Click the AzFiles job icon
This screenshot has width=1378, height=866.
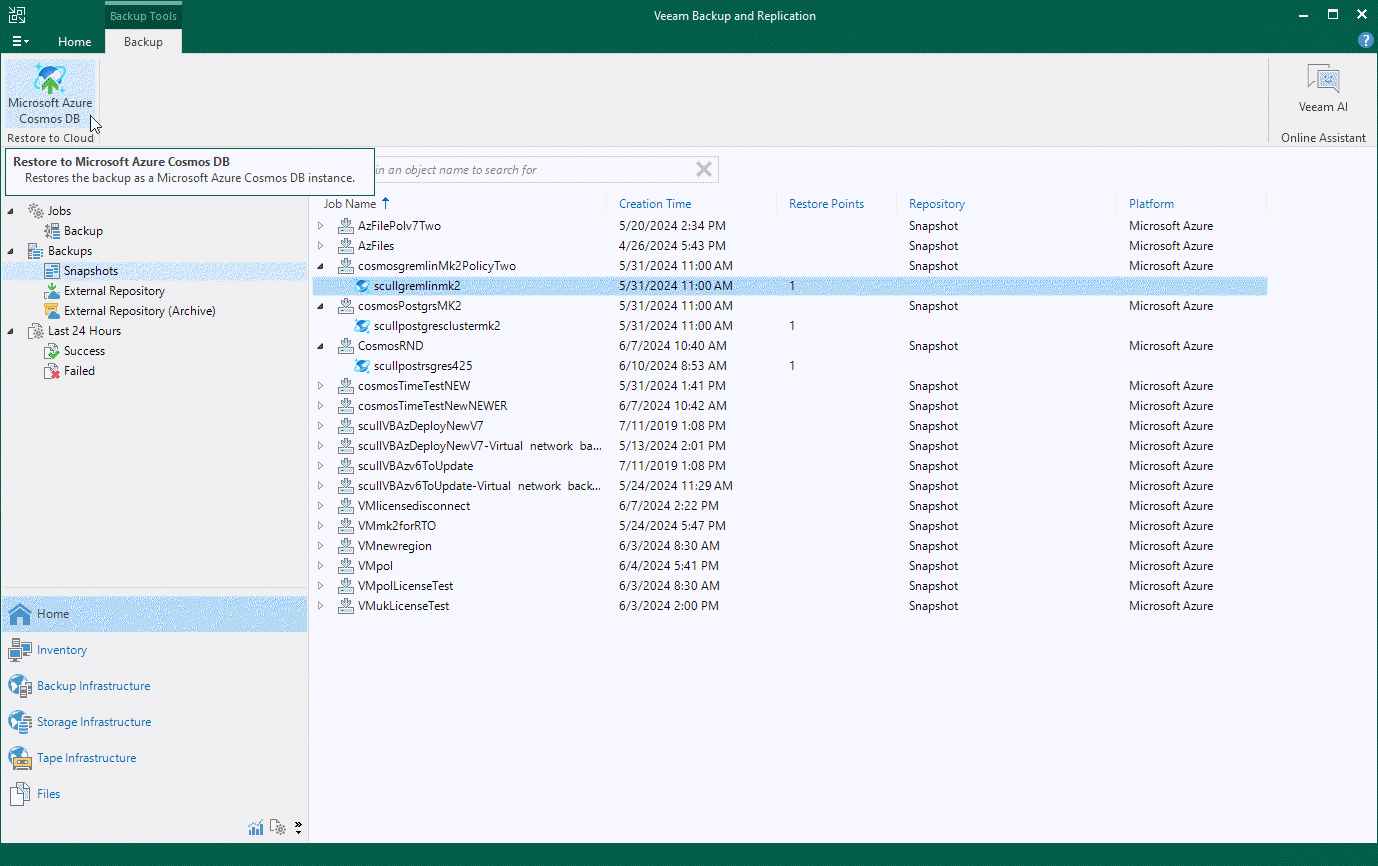346,246
